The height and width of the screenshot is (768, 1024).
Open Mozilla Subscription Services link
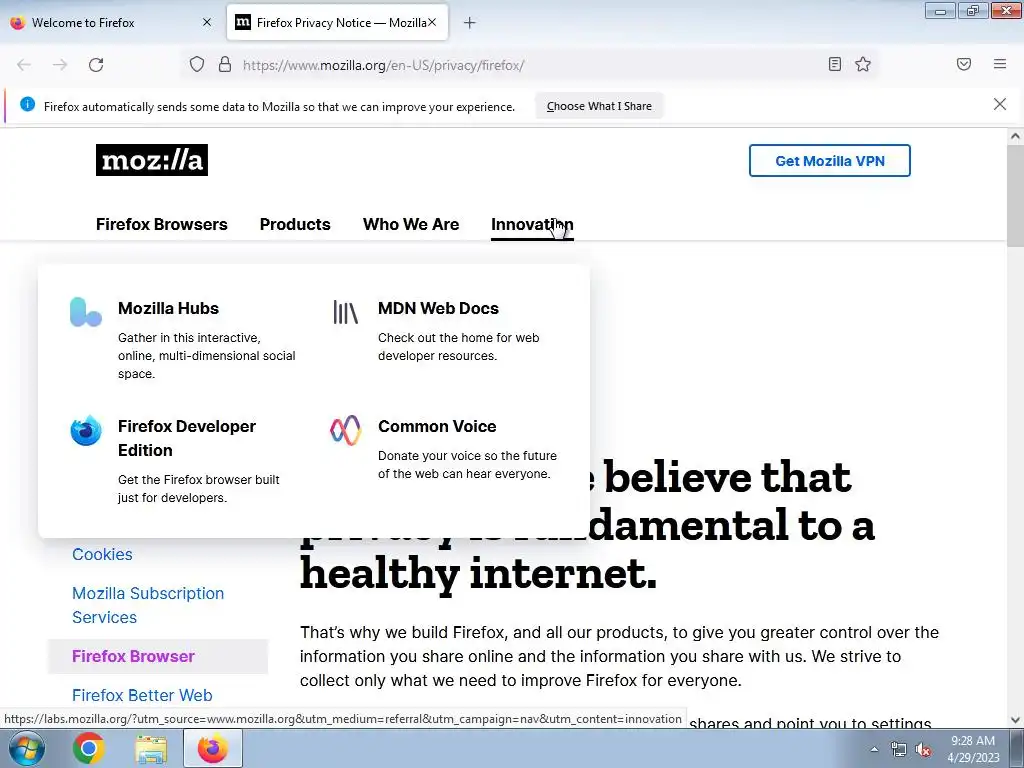(x=148, y=605)
